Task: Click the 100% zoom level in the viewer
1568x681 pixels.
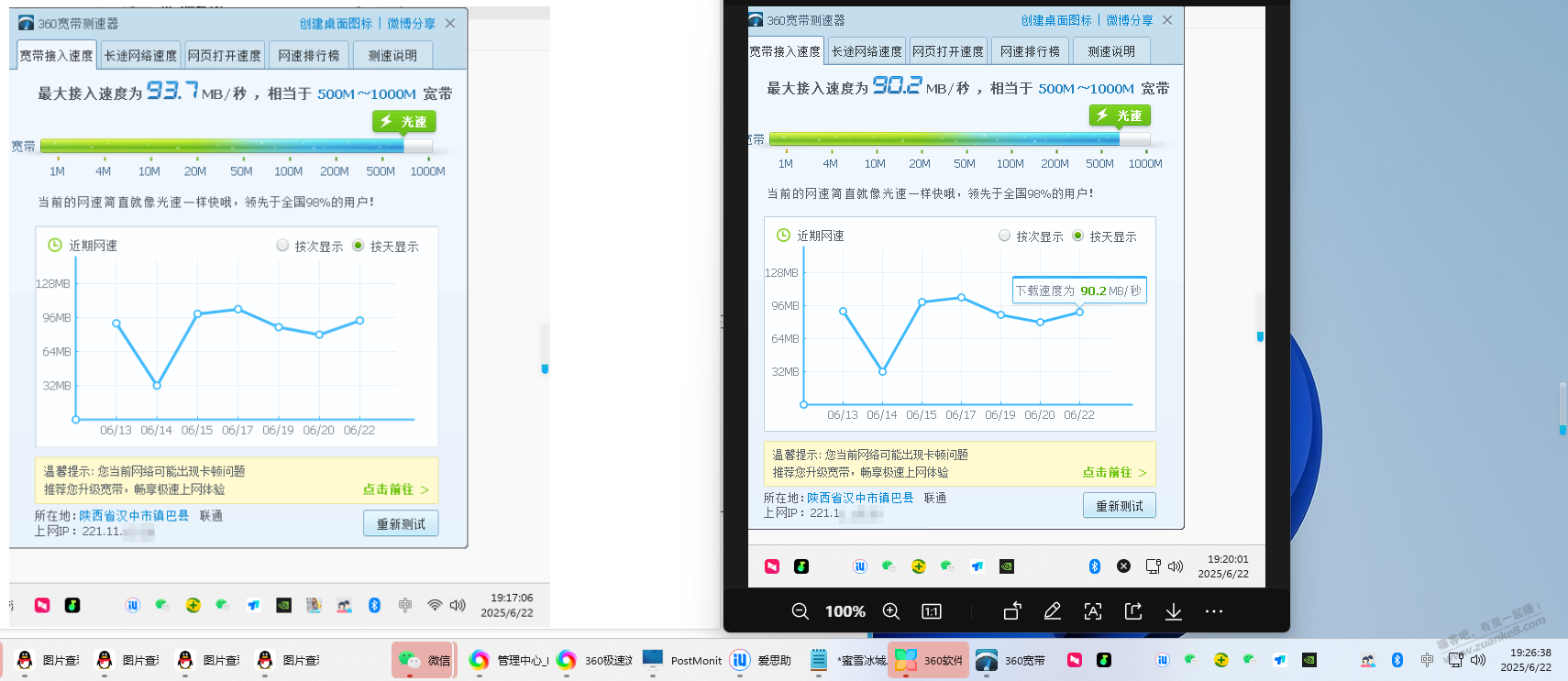Action: point(845,611)
